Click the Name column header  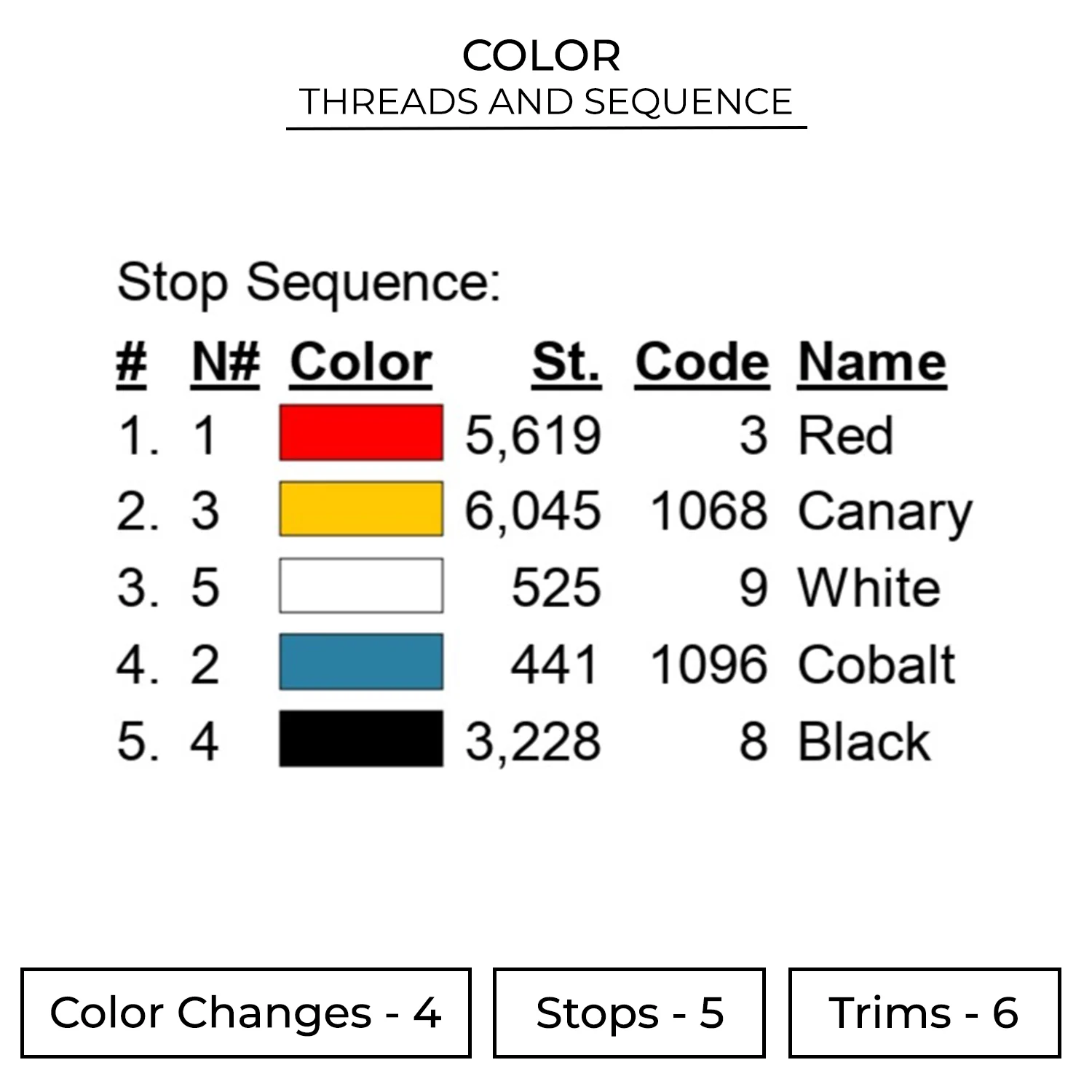point(872,363)
